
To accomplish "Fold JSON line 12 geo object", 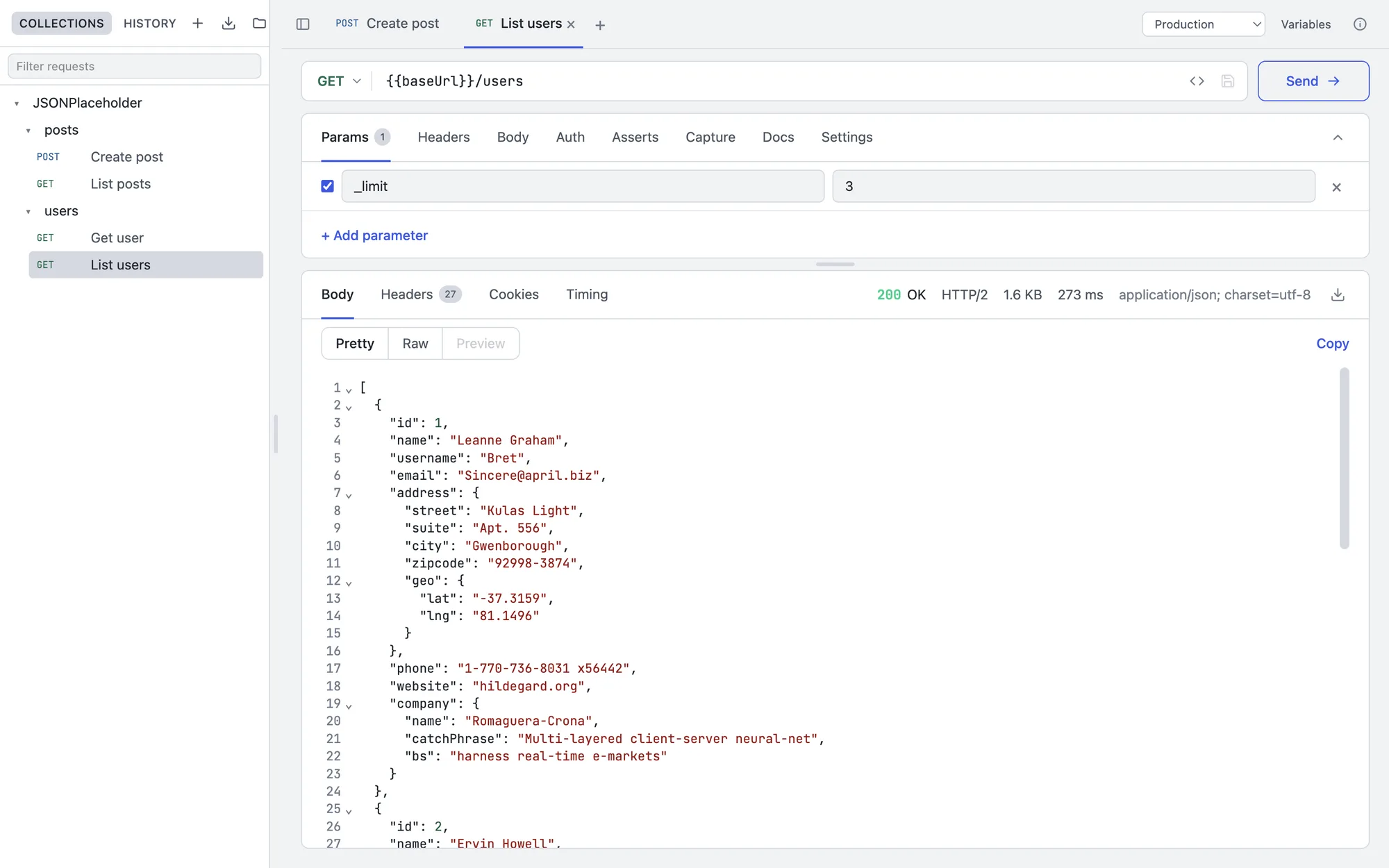I will (x=349, y=583).
